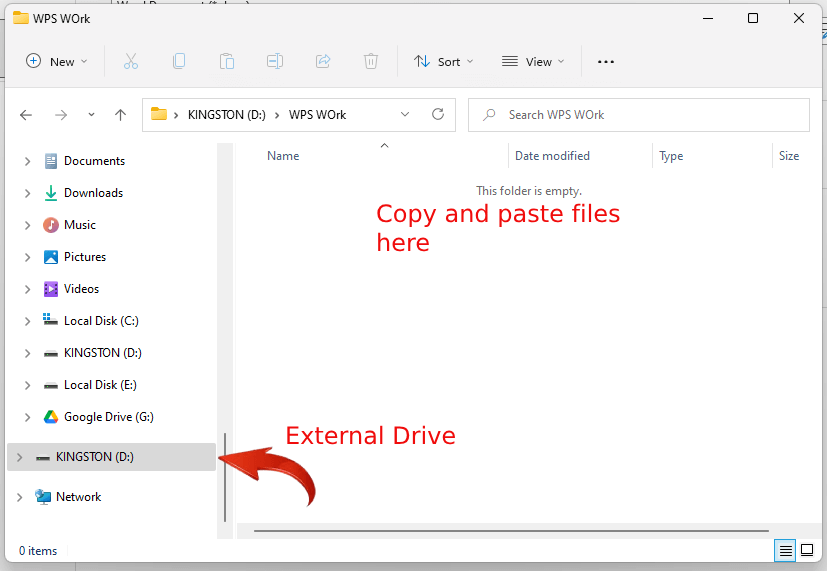Click WPS WOrk in address bar
This screenshot has height=571, width=827.
318,115
